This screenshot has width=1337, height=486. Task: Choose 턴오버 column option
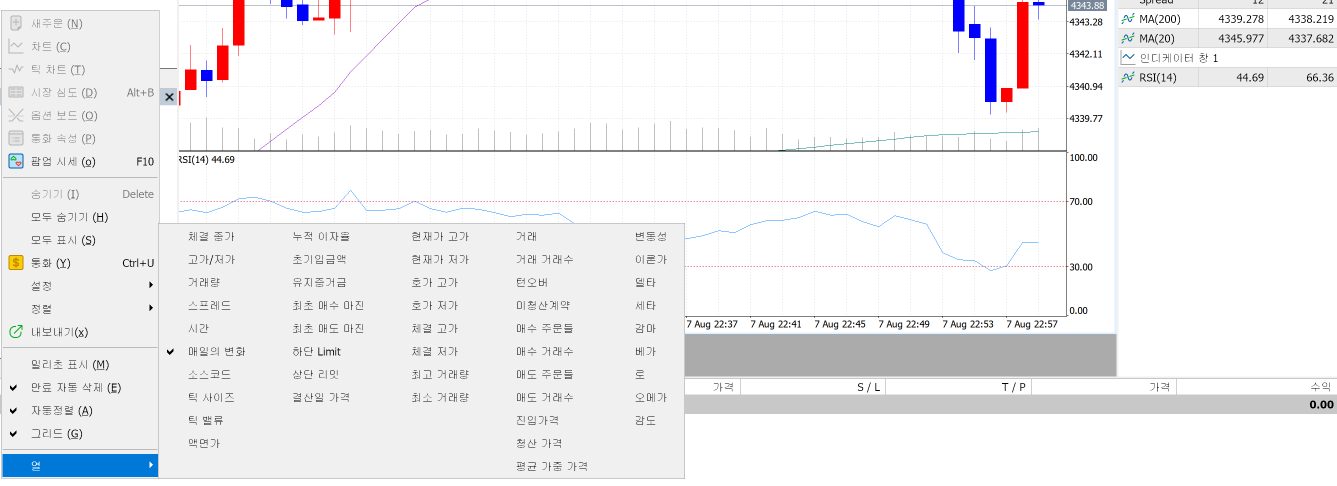click(x=531, y=283)
